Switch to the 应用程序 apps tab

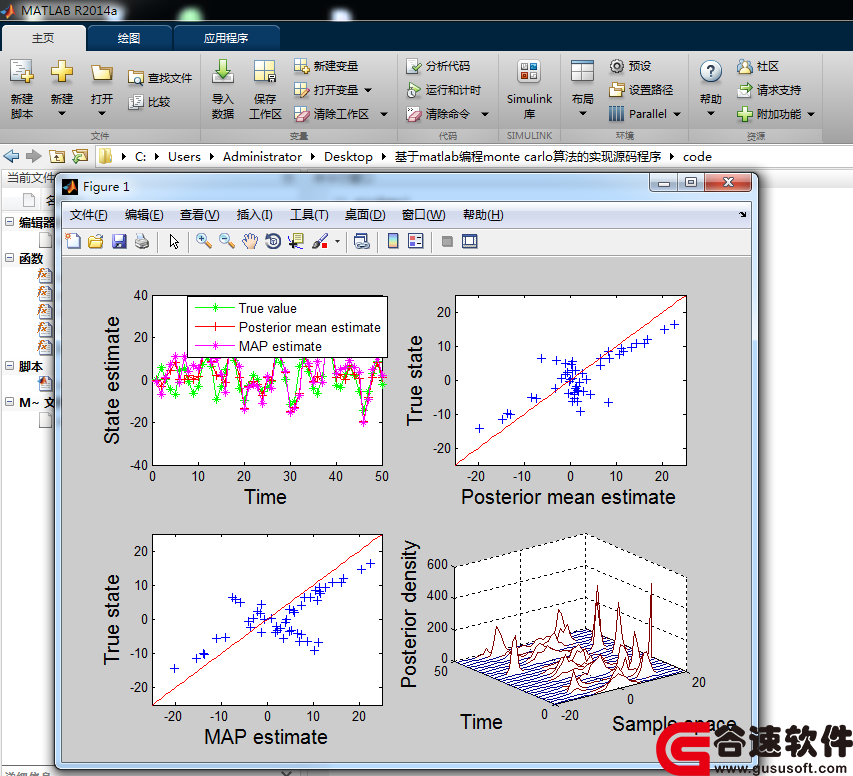coord(226,38)
